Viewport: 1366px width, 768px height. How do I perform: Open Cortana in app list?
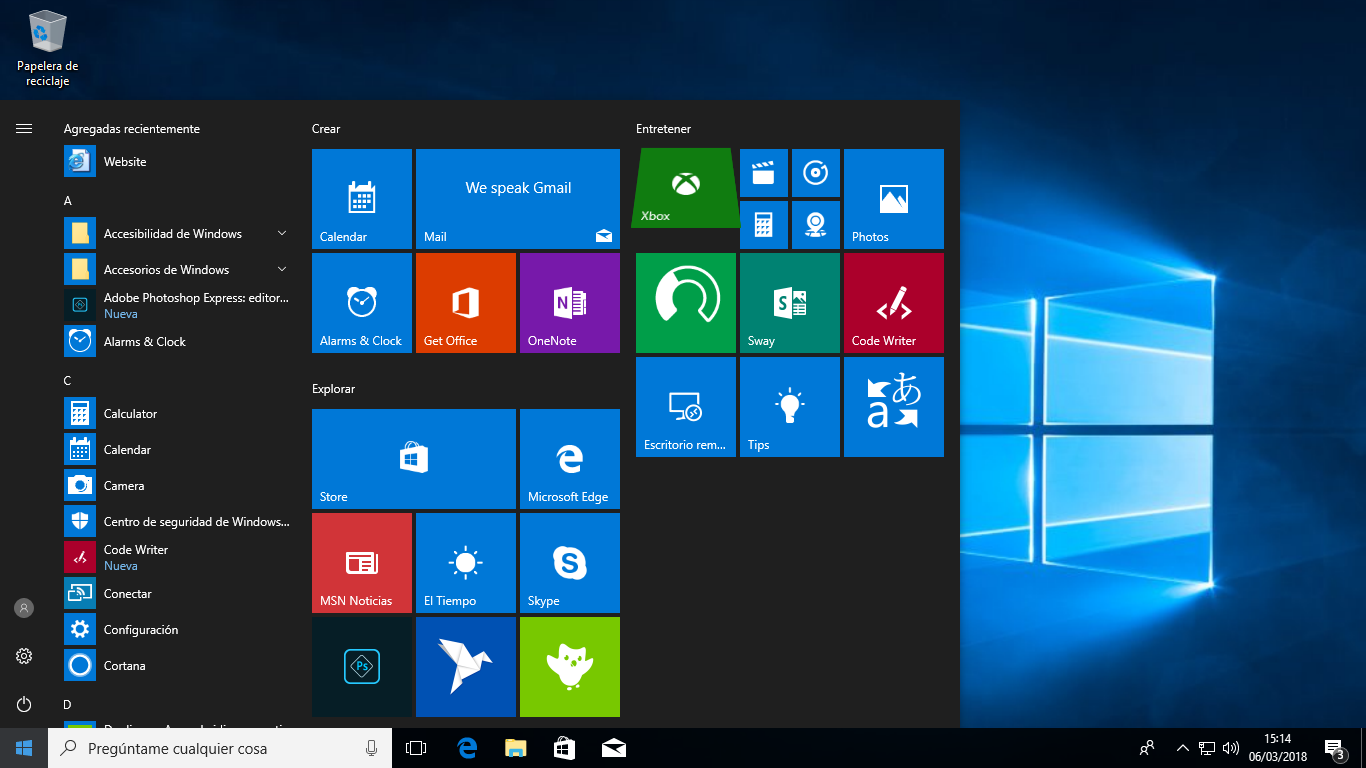(178, 666)
